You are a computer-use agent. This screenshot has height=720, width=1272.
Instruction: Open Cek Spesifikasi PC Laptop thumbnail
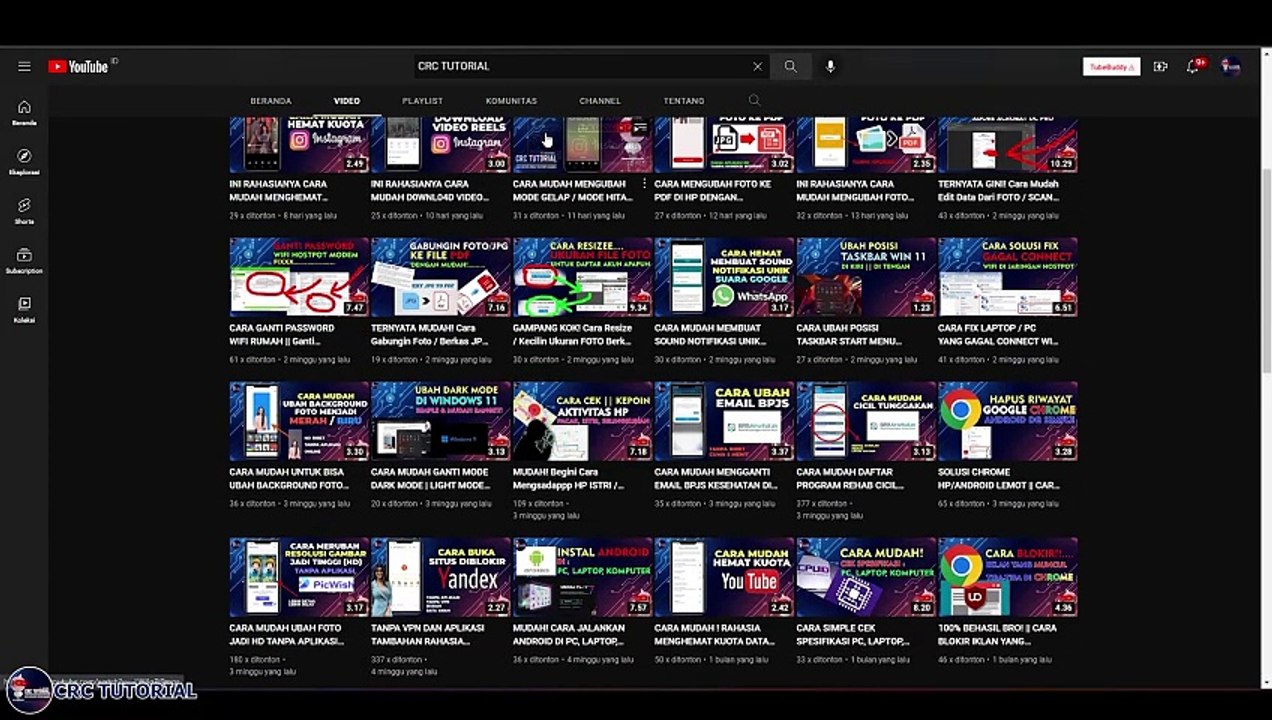[x=866, y=577]
